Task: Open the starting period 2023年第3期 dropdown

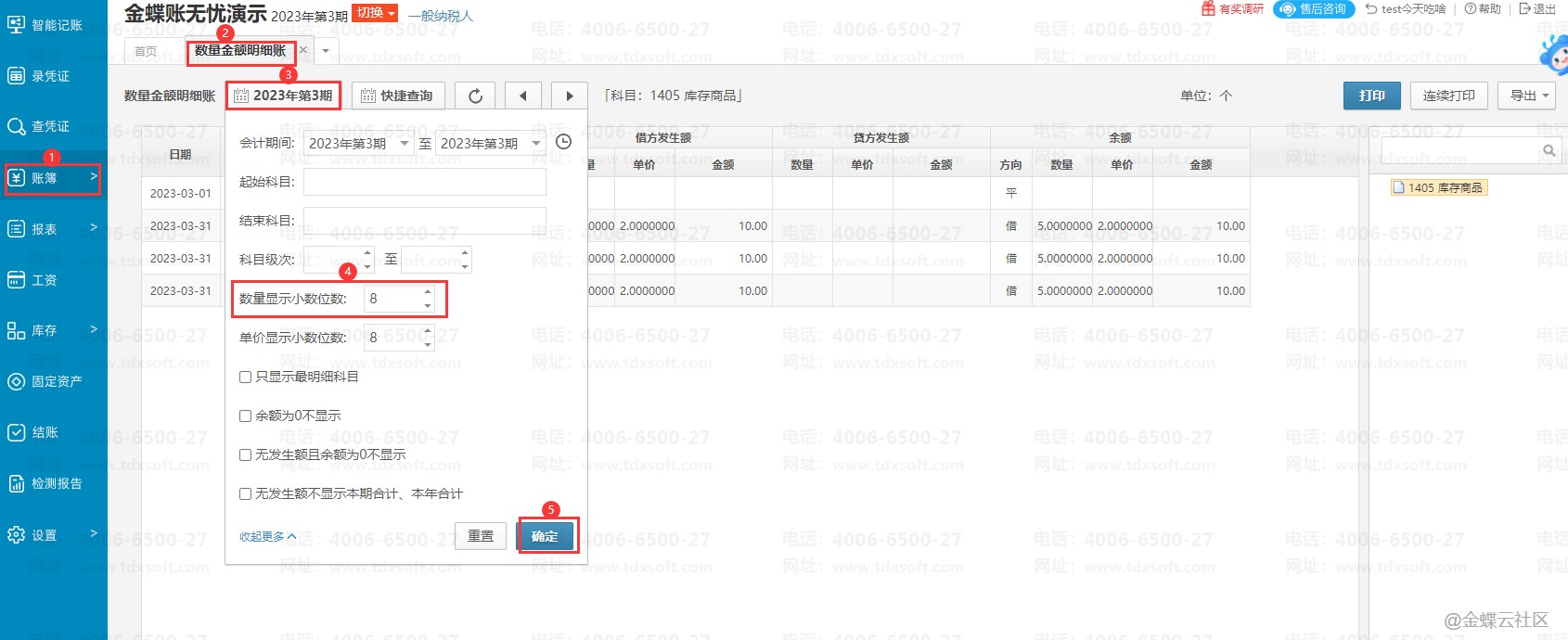Action: coord(358,143)
